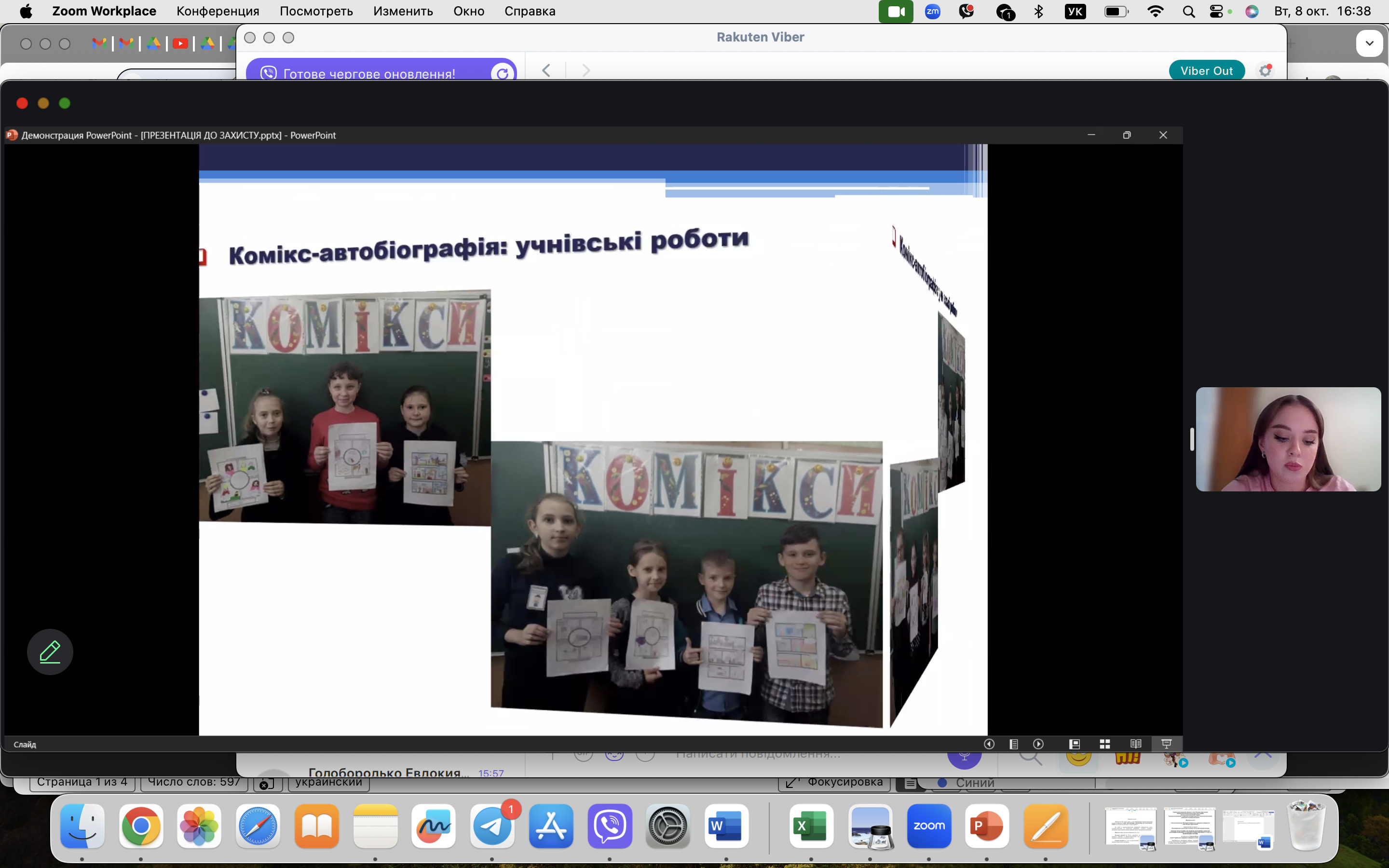Image resolution: width=1389 pixels, height=868 pixels.
Task: Click the Telegram menu bar icon
Action: click(x=1005, y=12)
